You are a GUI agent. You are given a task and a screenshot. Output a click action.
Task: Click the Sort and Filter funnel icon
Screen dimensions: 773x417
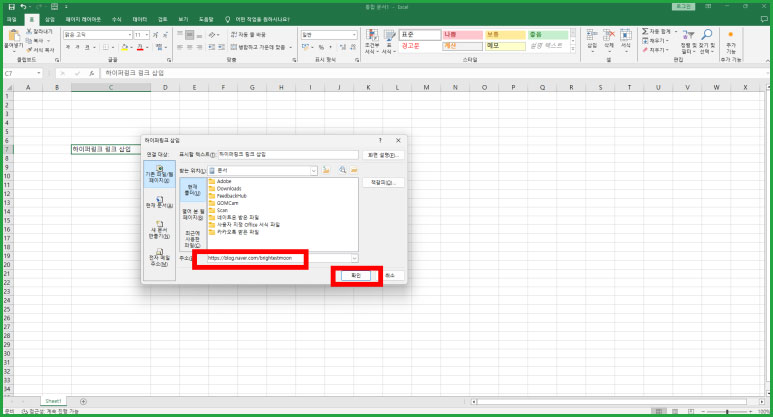(689, 35)
